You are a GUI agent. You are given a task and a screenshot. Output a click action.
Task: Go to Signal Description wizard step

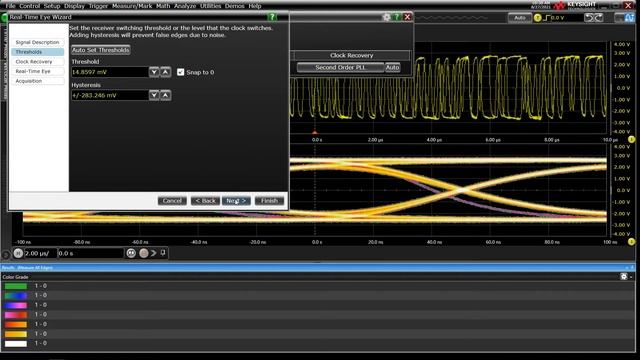(x=38, y=42)
